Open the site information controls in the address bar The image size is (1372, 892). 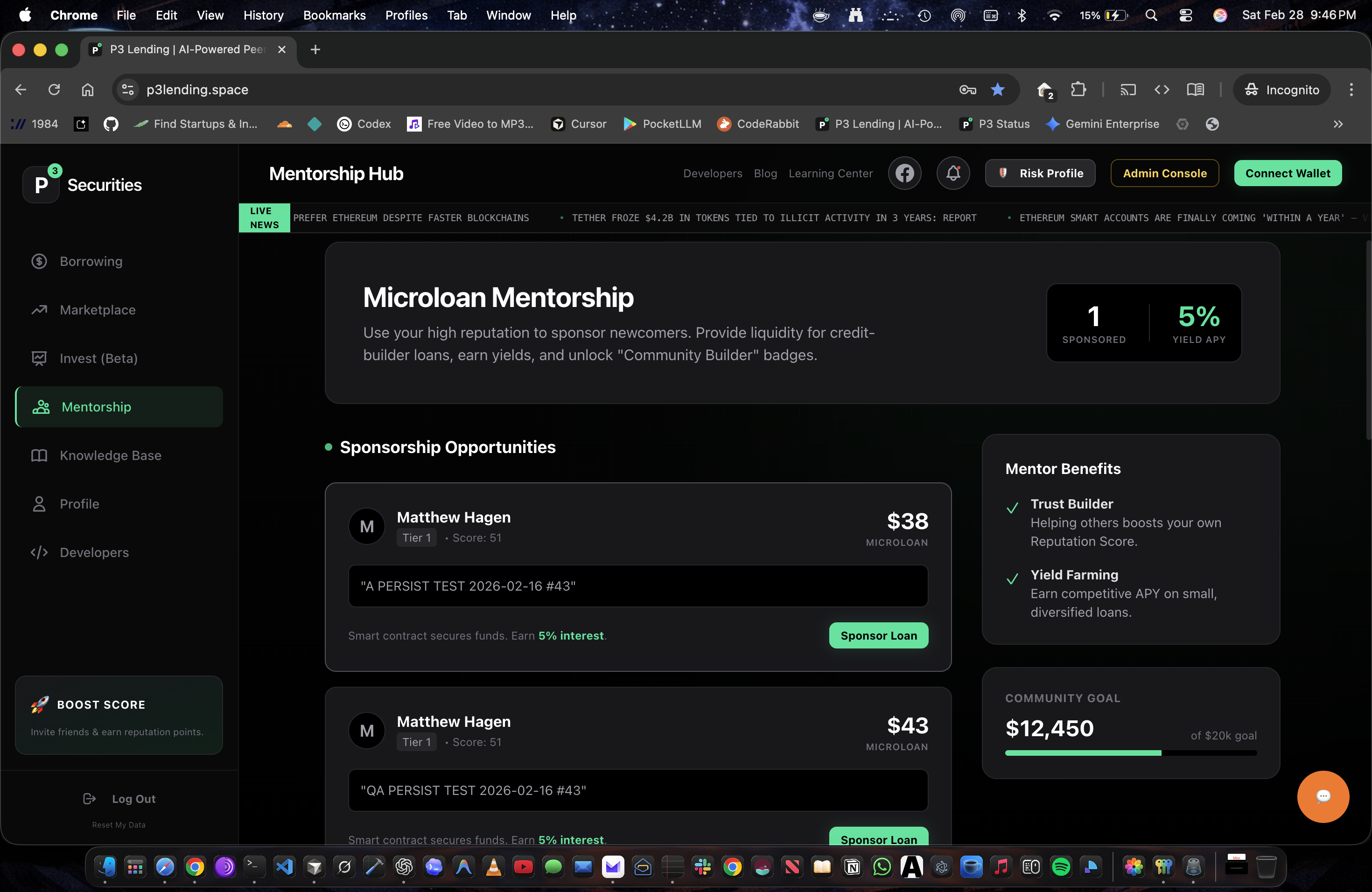[127, 89]
